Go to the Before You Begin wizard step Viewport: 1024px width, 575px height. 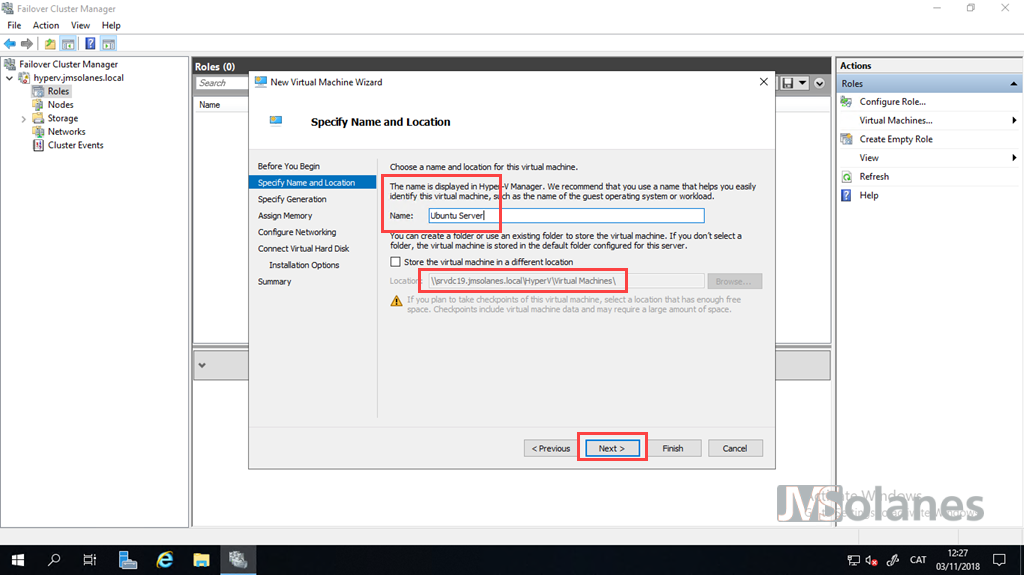[x=289, y=167]
